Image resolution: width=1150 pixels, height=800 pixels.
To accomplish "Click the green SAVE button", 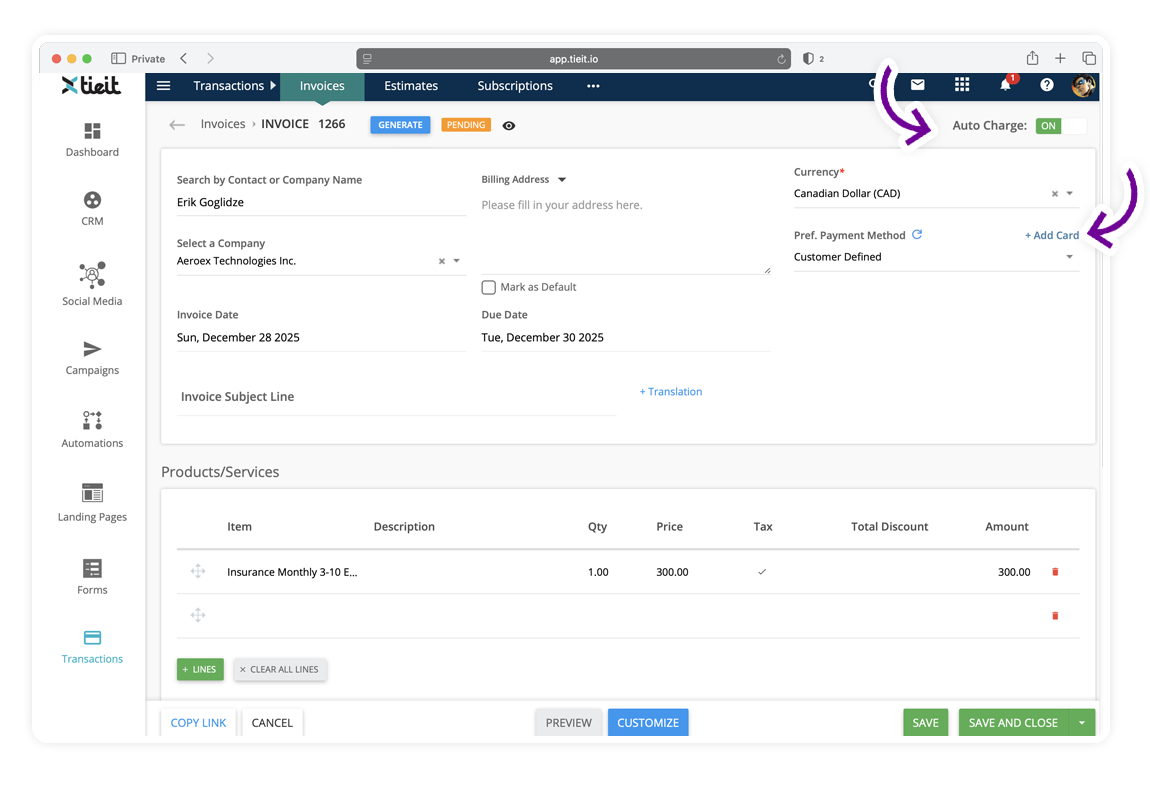I will (x=926, y=722).
